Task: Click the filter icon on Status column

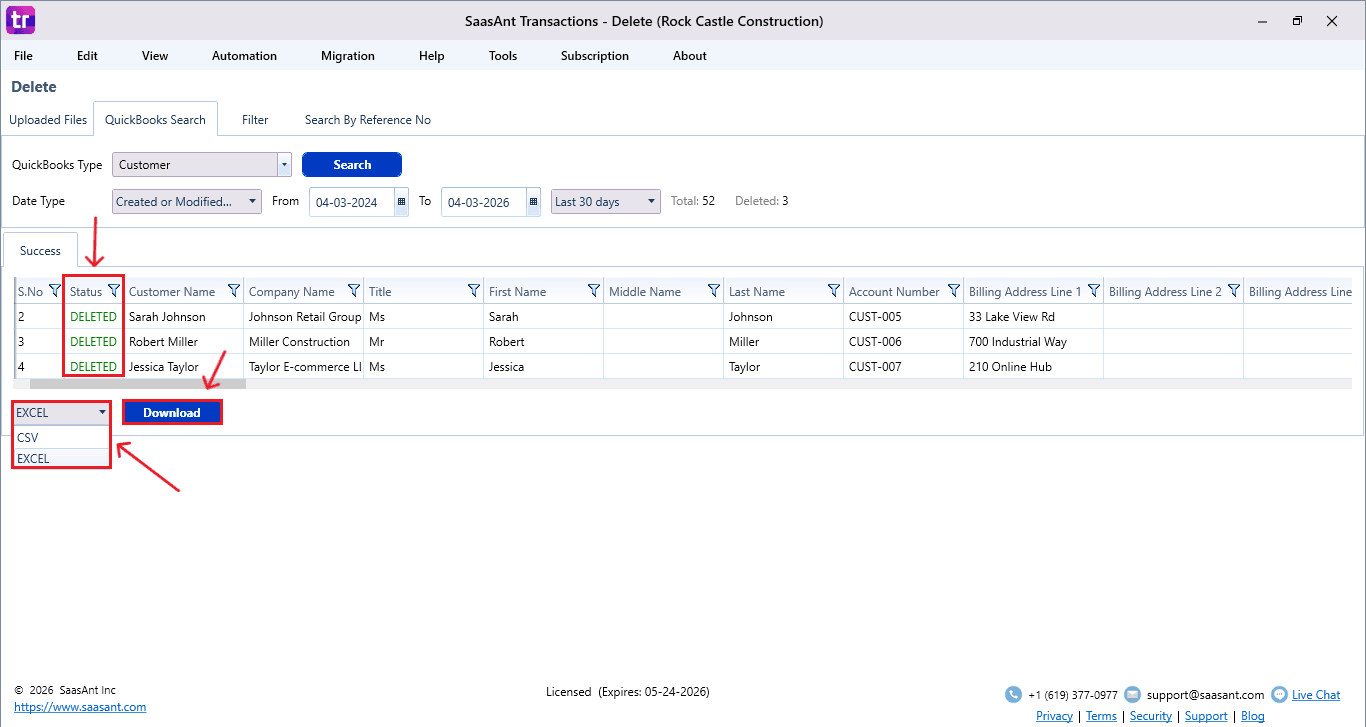Action: [x=114, y=291]
